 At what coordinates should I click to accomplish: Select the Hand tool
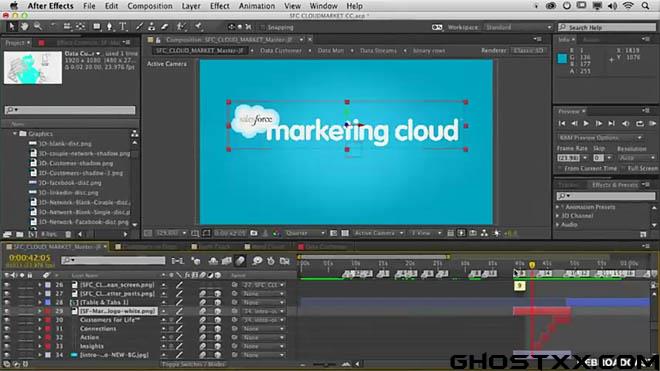point(24,27)
